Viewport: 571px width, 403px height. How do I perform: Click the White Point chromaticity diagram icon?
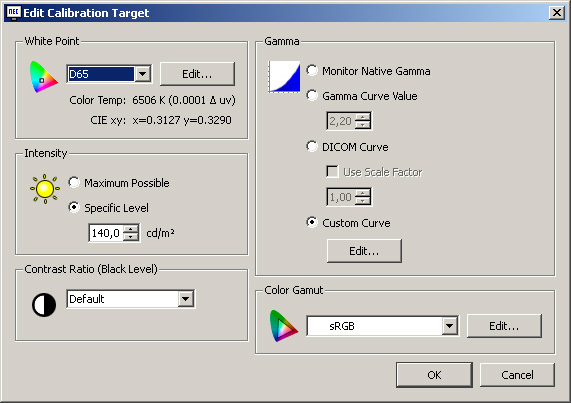(x=43, y=77)
